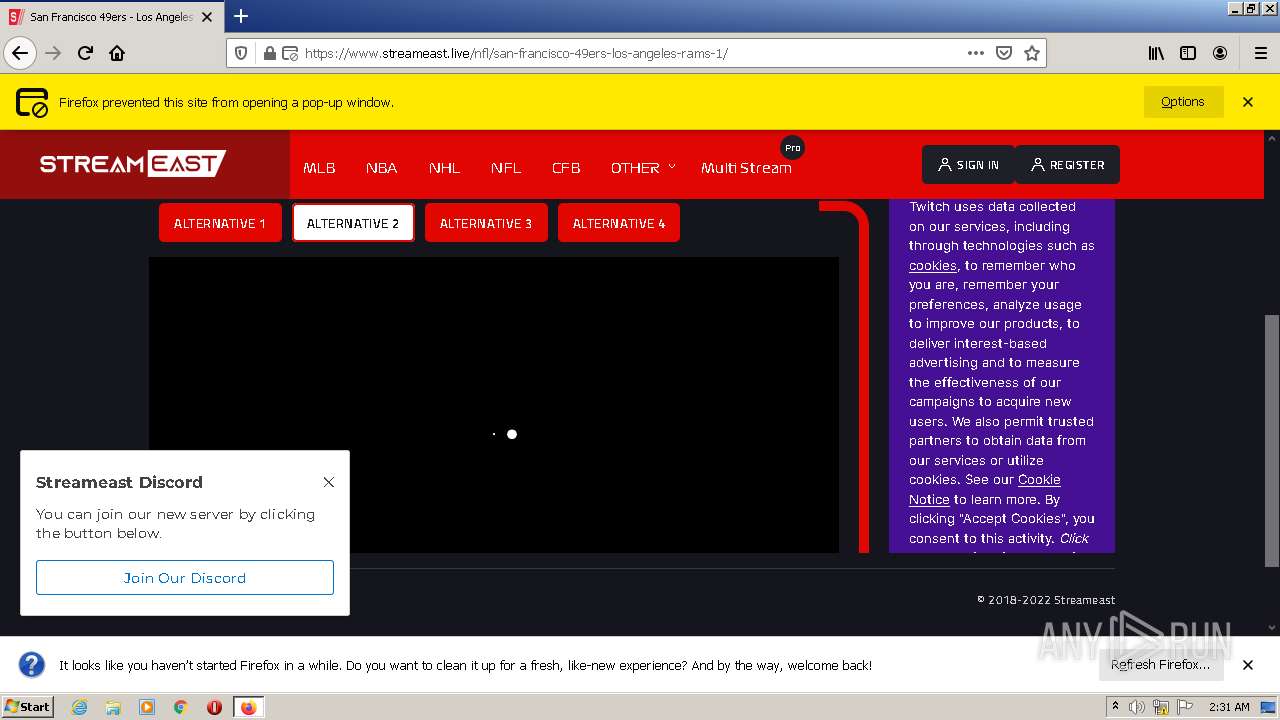
Task: Show hidden system tray icons
Action: [x=1115, y=707]
